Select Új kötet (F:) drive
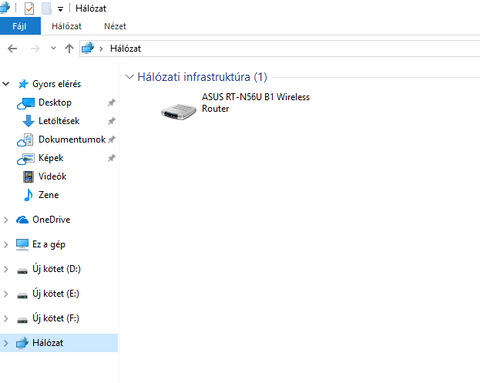Viewport: 480px width, 383px height. (56, 318)
